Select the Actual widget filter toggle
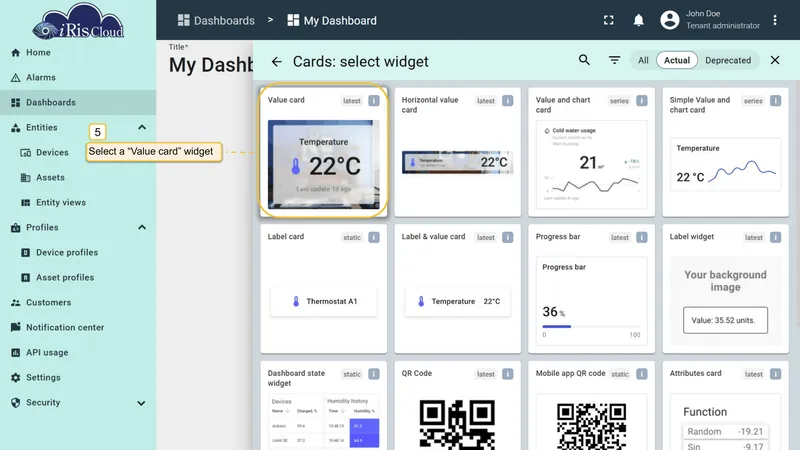Screen dimensions: 800x450 (x=677, y=60)
